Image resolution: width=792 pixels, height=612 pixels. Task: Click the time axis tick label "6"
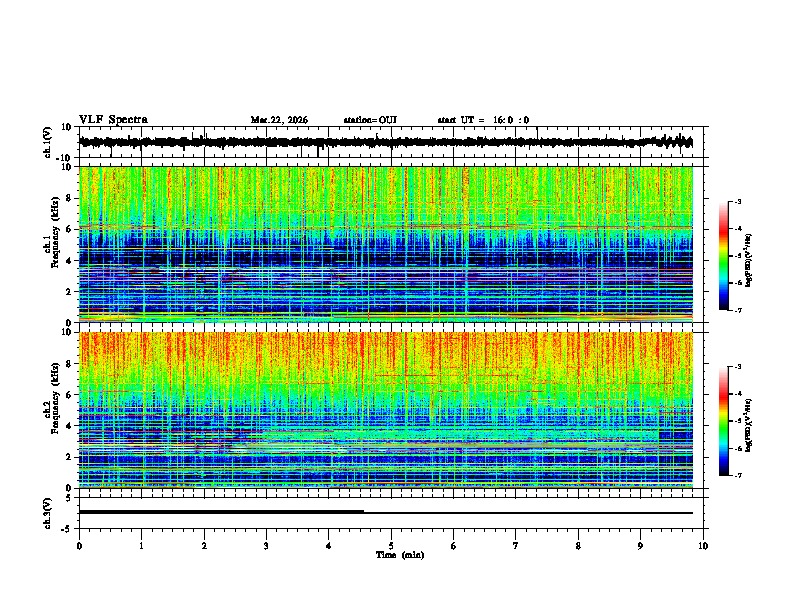coord(454,546)
